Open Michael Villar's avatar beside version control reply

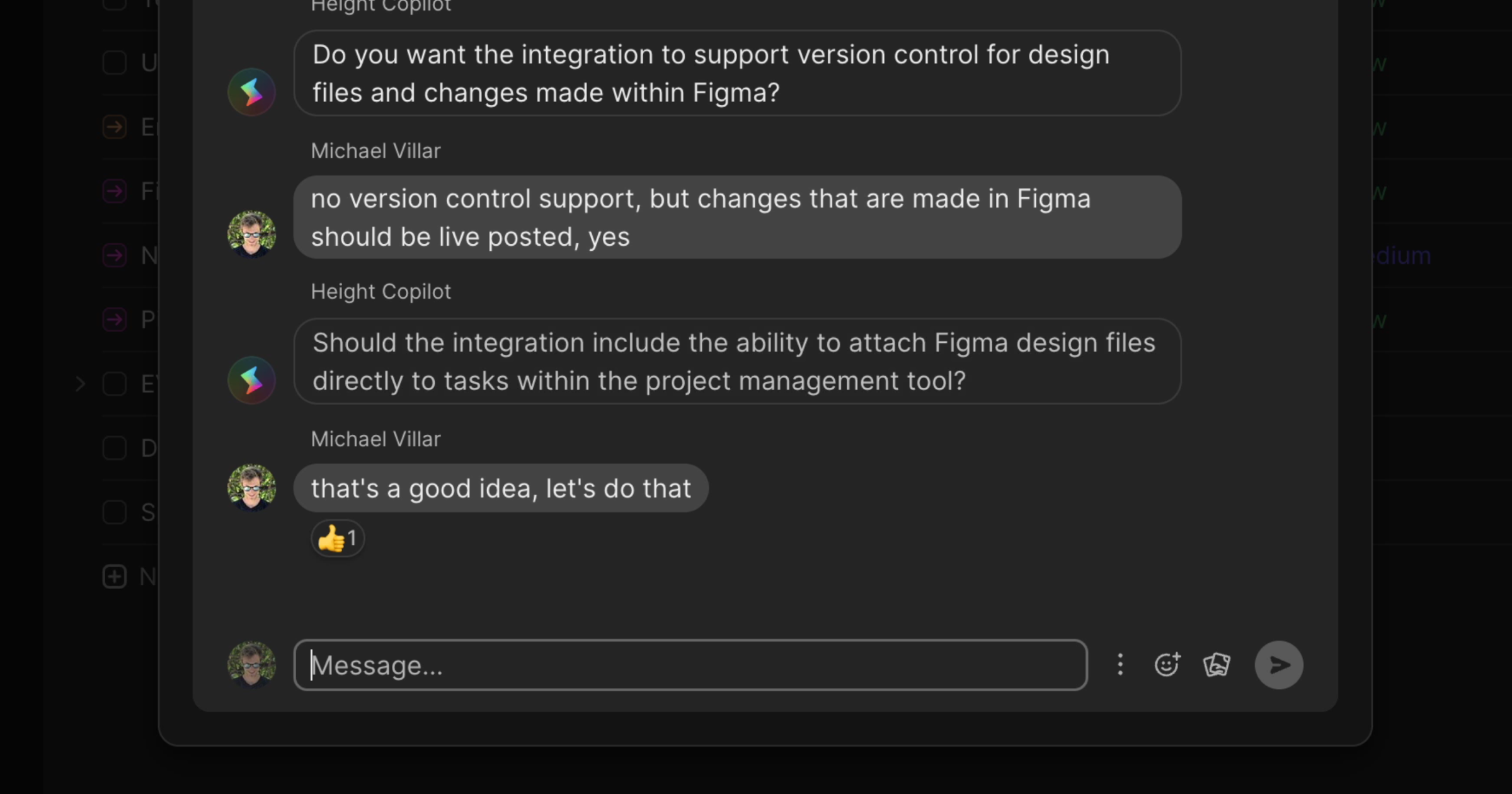pos(251,234)
